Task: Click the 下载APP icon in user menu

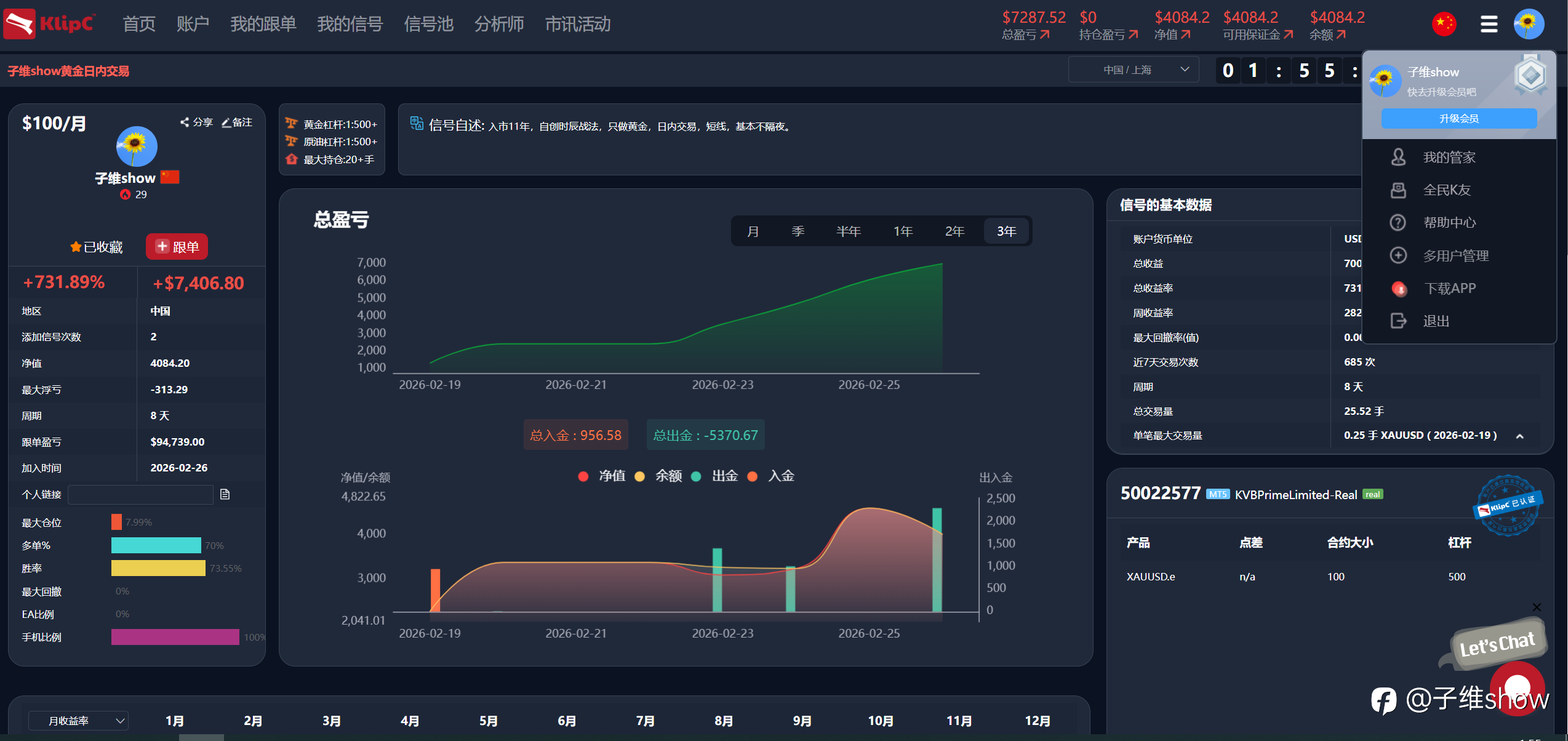Action: coord(1399,289)
